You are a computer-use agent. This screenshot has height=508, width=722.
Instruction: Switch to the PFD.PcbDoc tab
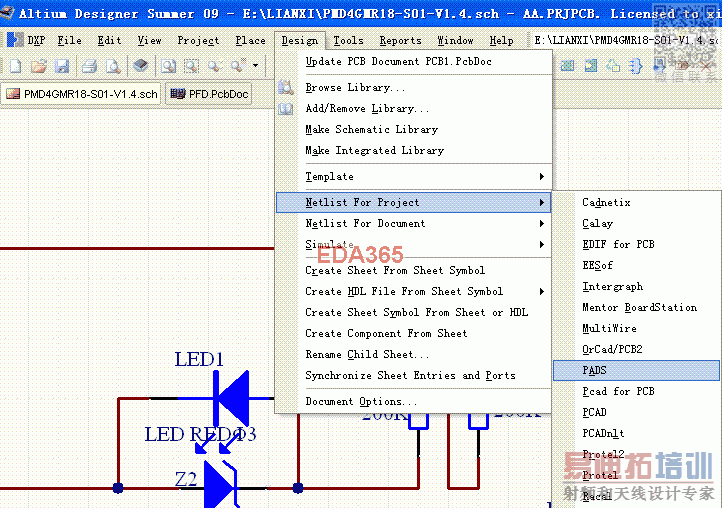click(x=209, y=94)
